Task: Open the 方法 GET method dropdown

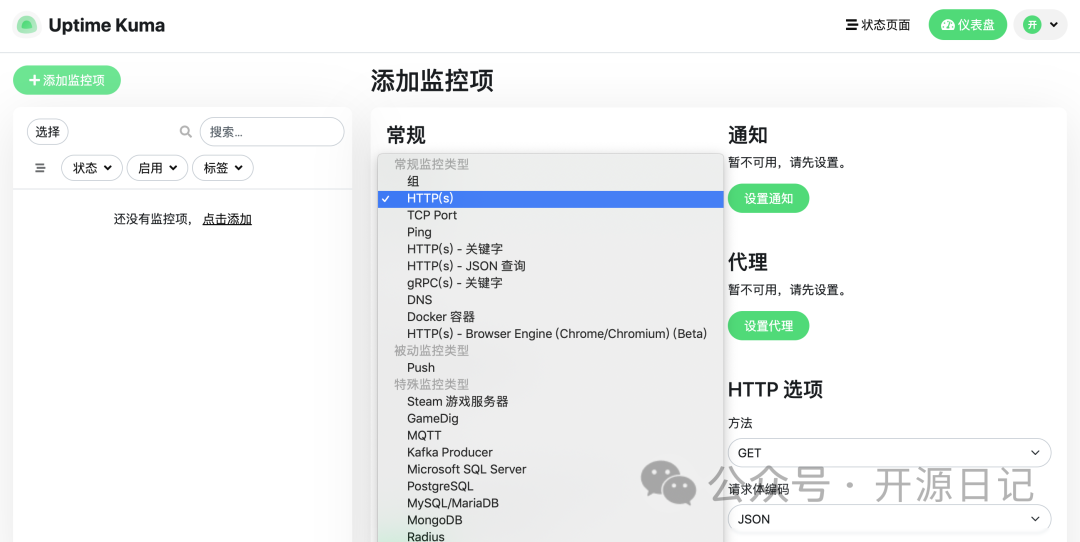Action: 889,452
